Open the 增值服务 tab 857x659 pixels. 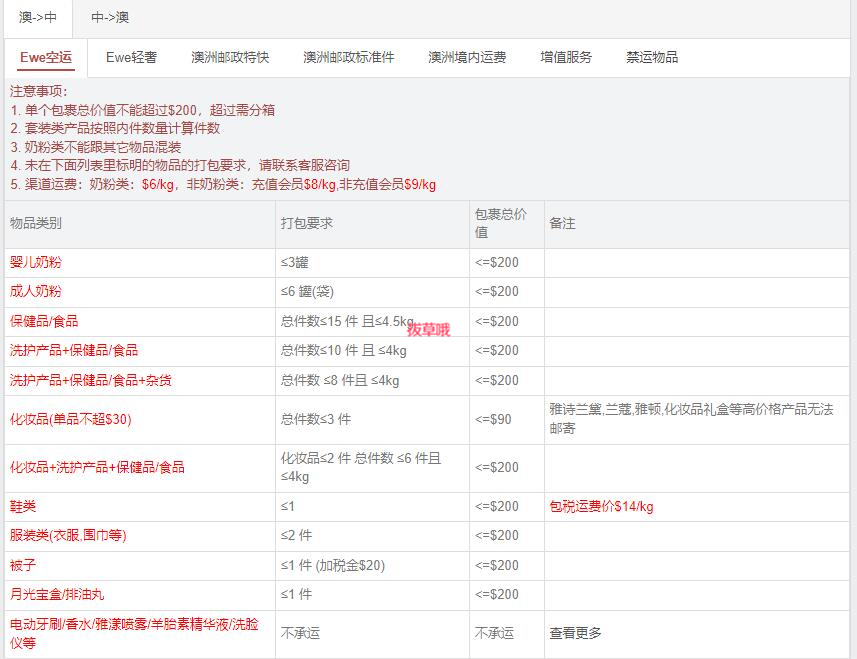click(x=566, y=57)
